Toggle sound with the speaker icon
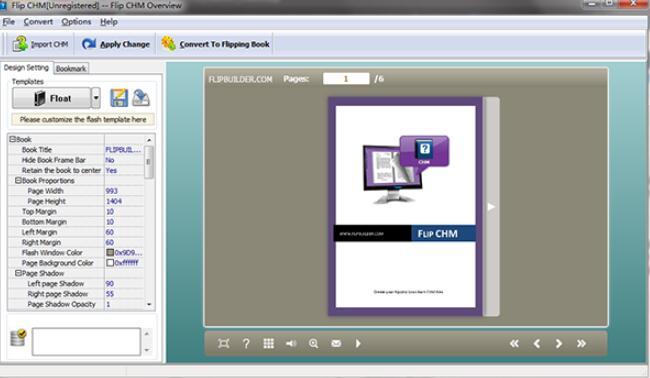 pos(291,343)
